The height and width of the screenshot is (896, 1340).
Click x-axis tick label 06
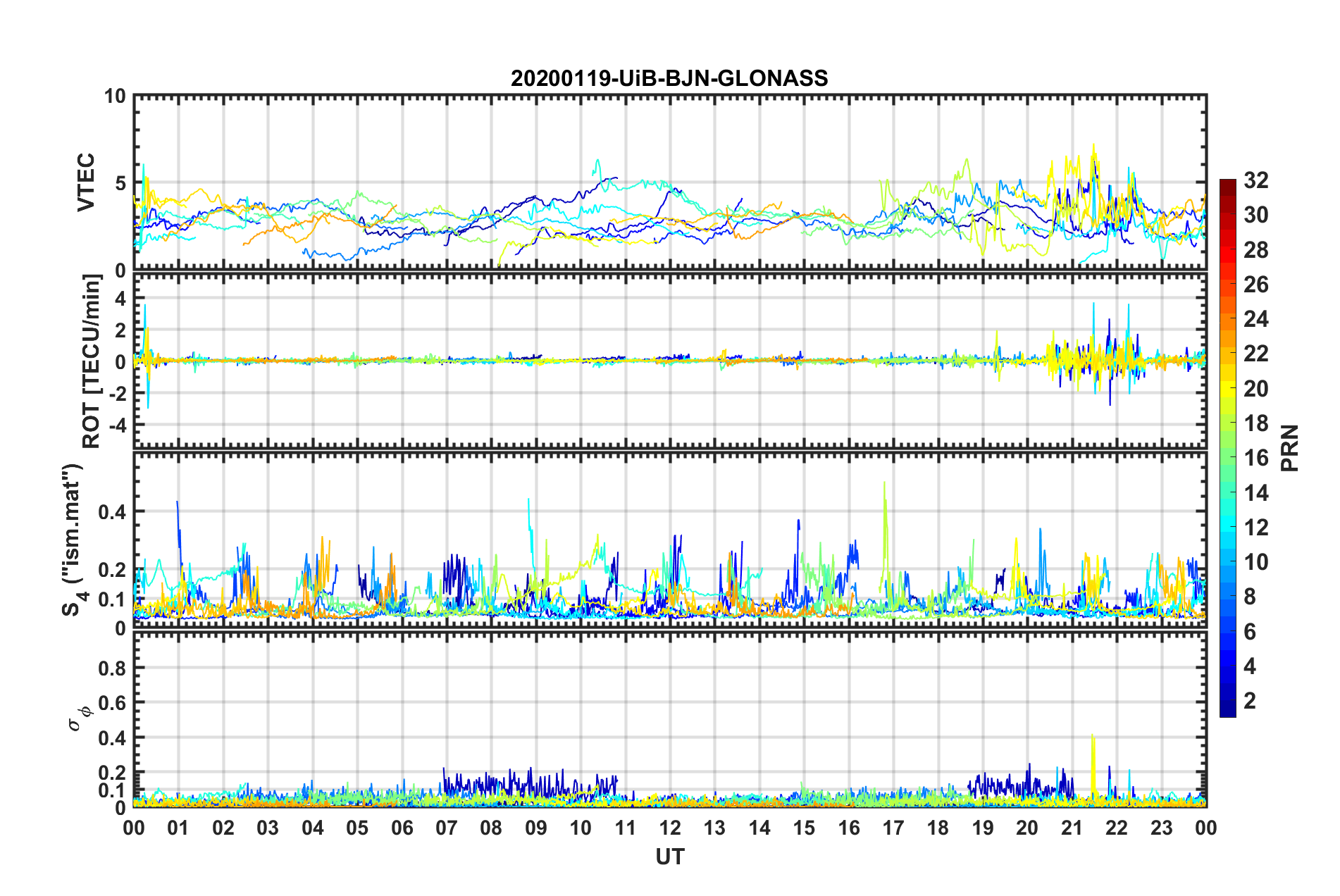pos(402,828)
